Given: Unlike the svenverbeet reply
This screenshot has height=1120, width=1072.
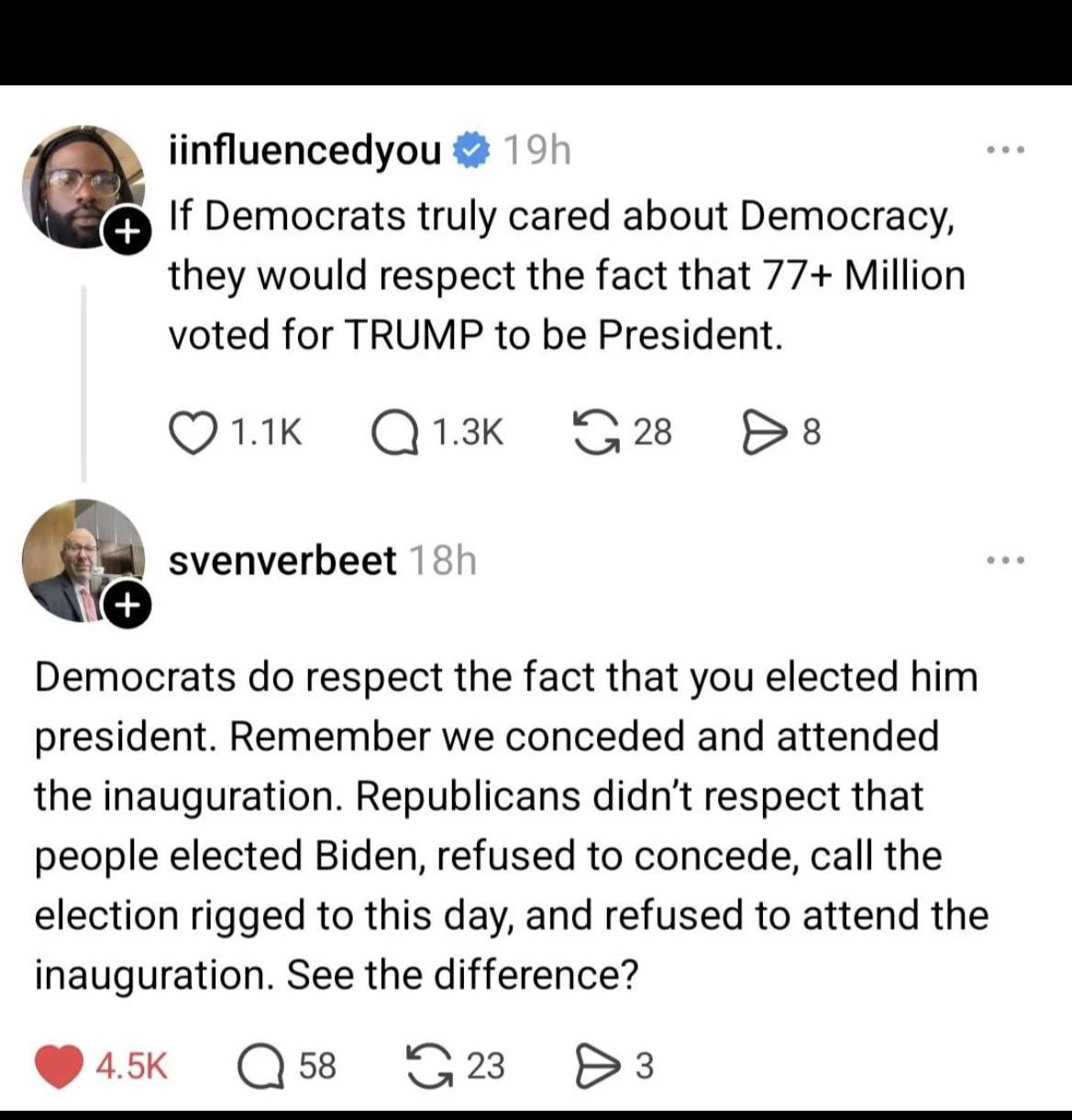Looking at the screenshot, I should [x=58, y=1066].
